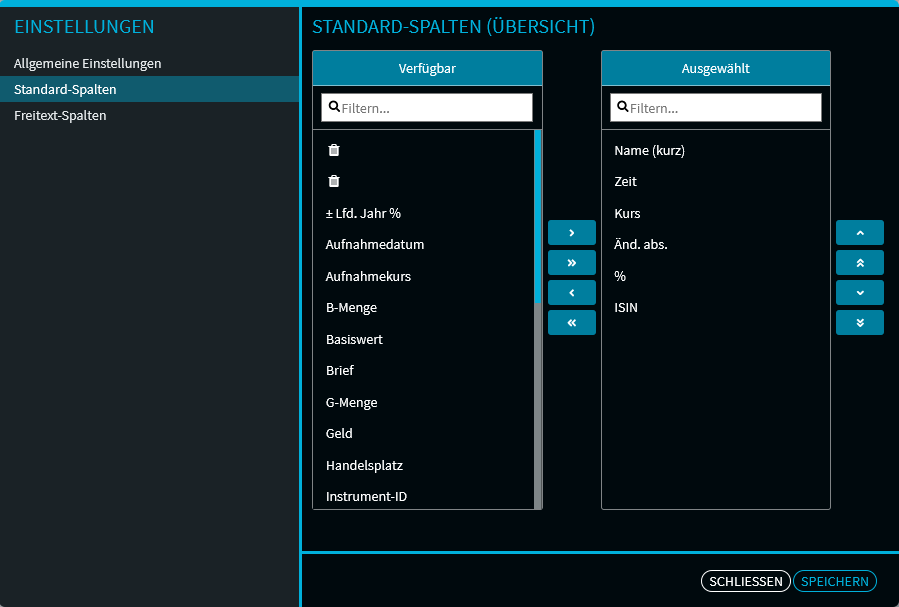899x607 pixels.
Task: Move selected column to the bottom
Action: [859, 322]
